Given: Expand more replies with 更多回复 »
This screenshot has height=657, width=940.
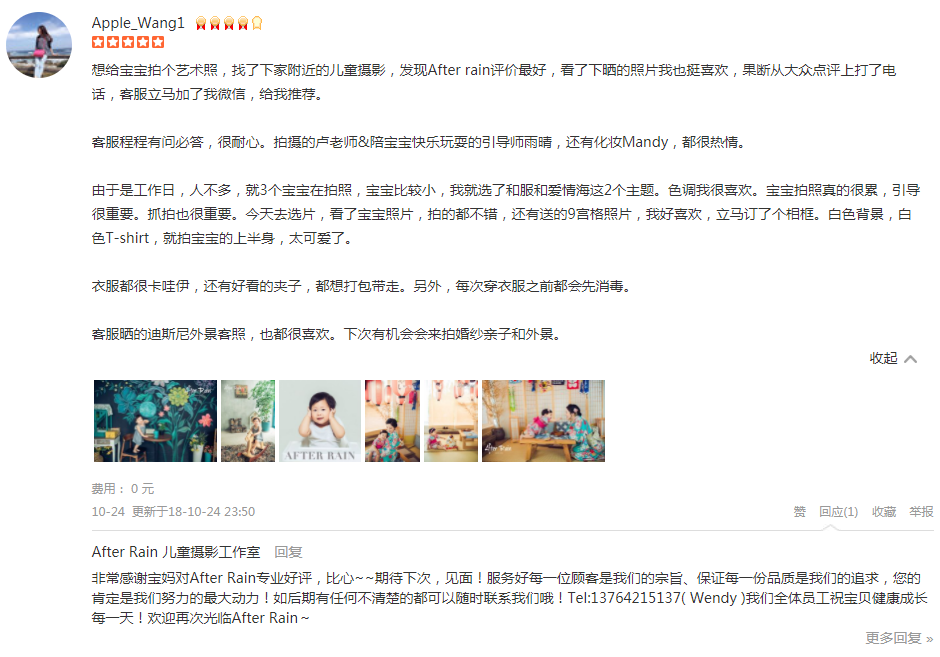Looking at the screenshot, I should click(x=899, y=638).
